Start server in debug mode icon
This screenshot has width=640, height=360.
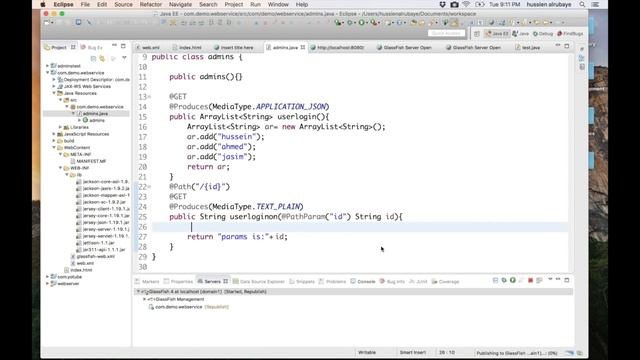[504, 280]
